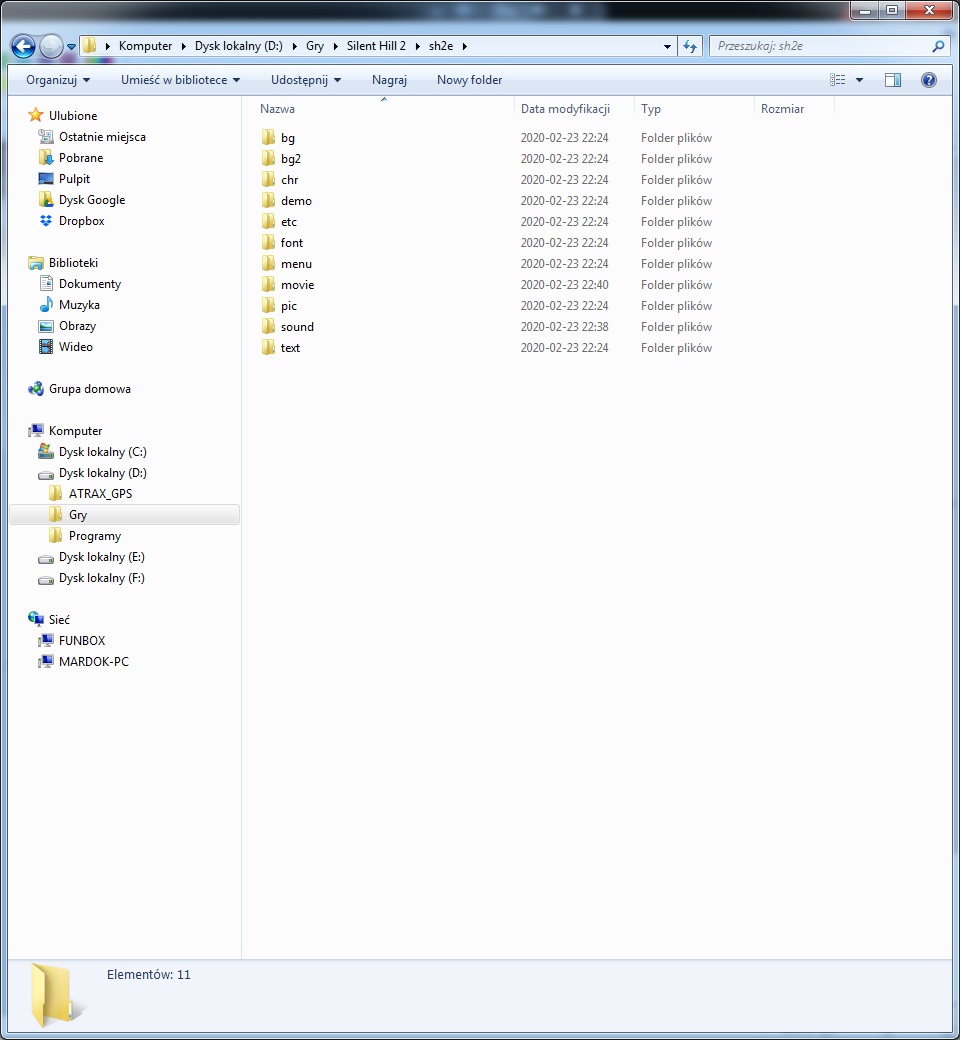Select the 'bg2' folder icon
This screenshot has height=1044, width=962.
click(x=268, y=158)
